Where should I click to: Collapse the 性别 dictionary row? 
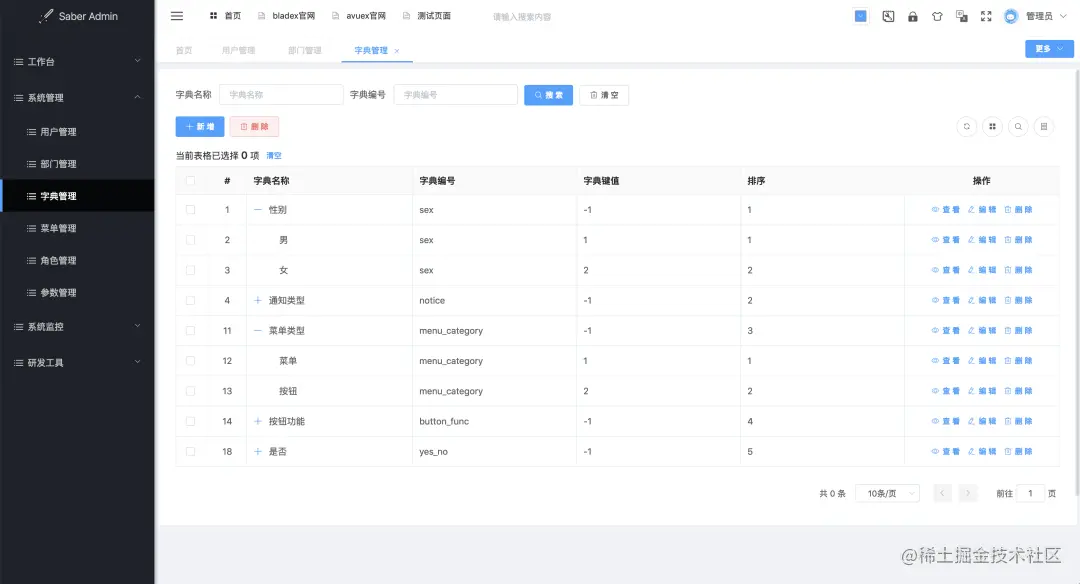pyautogui.click(x=256, y=209)
